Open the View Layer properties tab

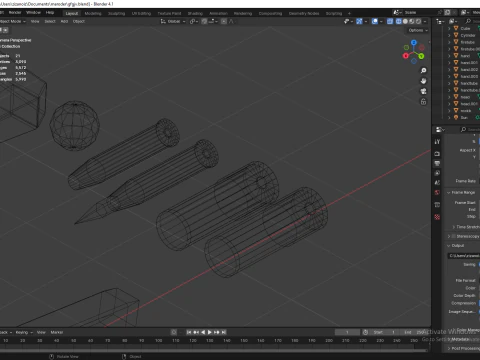click(437, 173)
